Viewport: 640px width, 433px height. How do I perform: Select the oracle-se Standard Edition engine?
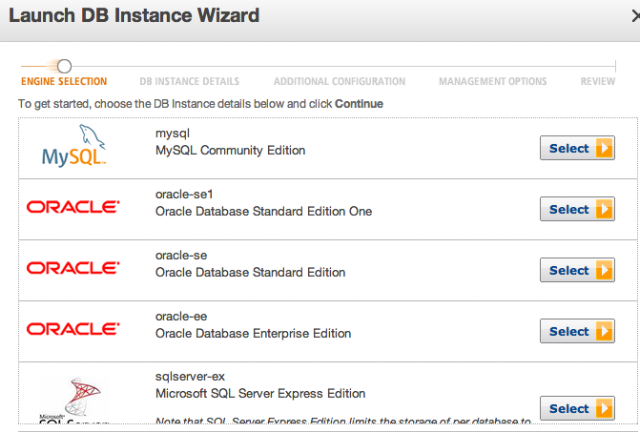(577, 270)
